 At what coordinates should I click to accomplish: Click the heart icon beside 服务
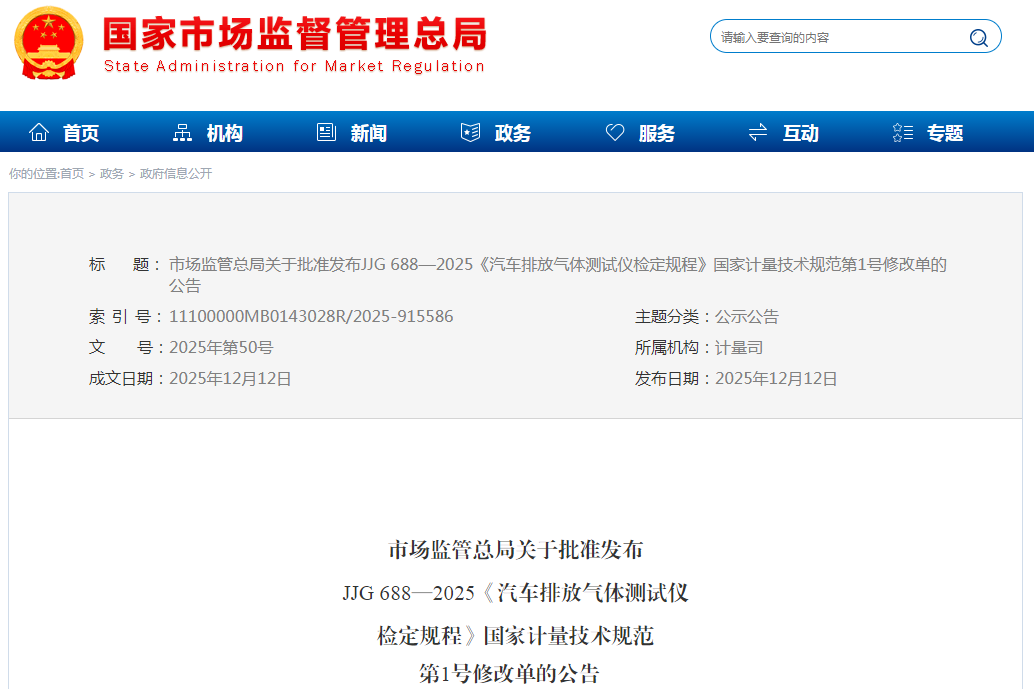tap(615, 132)
